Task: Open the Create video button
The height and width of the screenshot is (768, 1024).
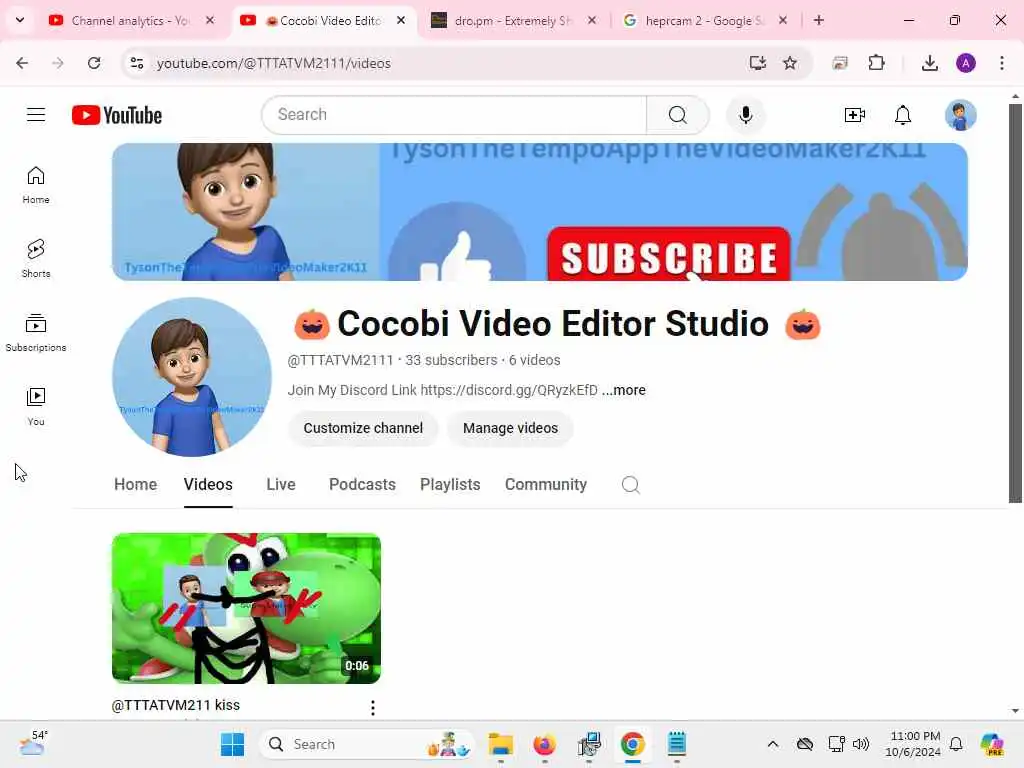Action: tap(854, 115)
